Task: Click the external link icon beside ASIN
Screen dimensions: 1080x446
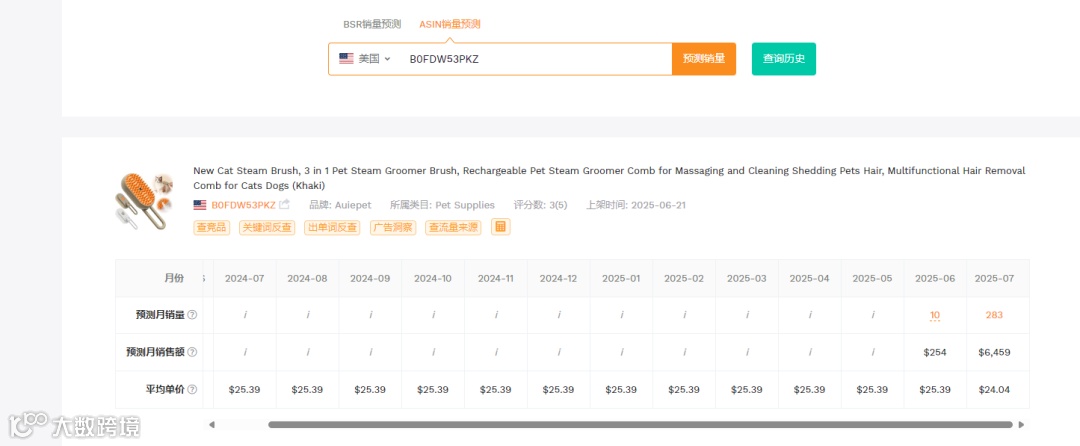Action: (284, 204)
